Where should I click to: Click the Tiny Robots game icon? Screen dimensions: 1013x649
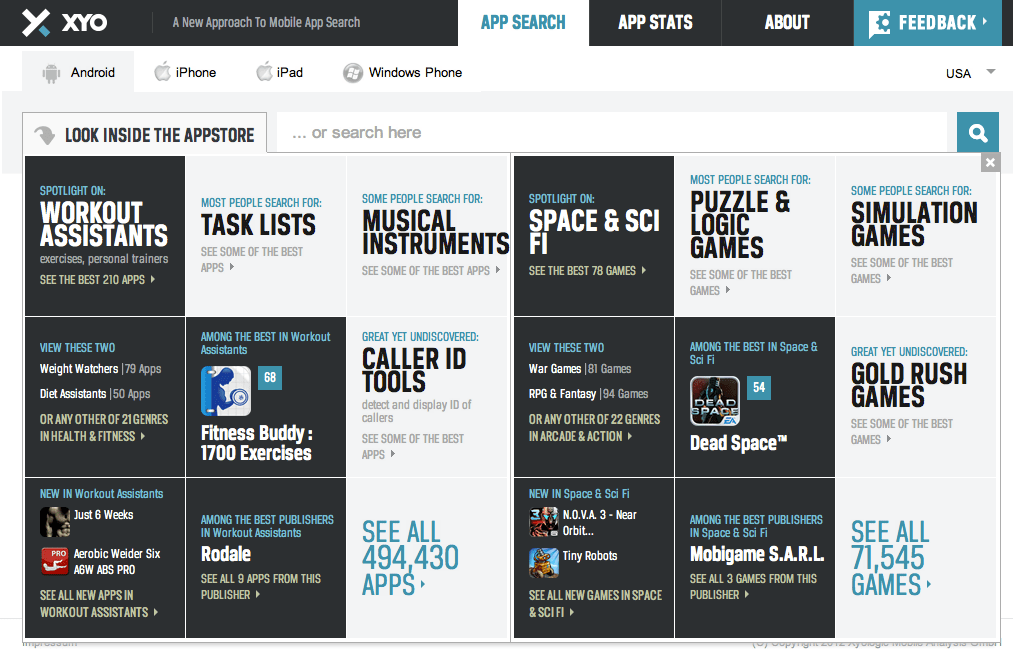[544, 563]
